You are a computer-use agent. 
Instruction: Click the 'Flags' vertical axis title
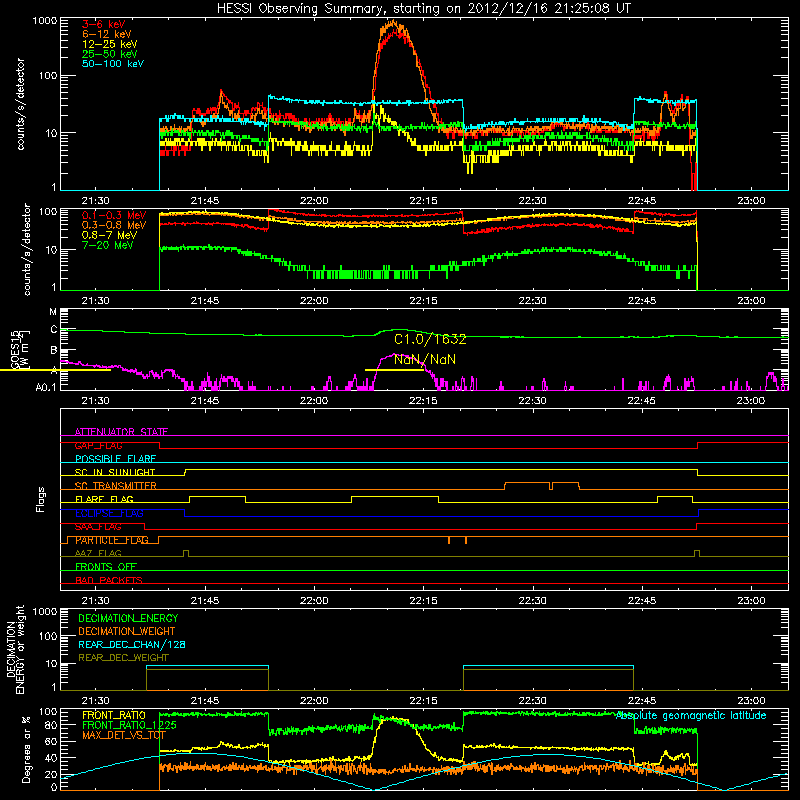41,500
